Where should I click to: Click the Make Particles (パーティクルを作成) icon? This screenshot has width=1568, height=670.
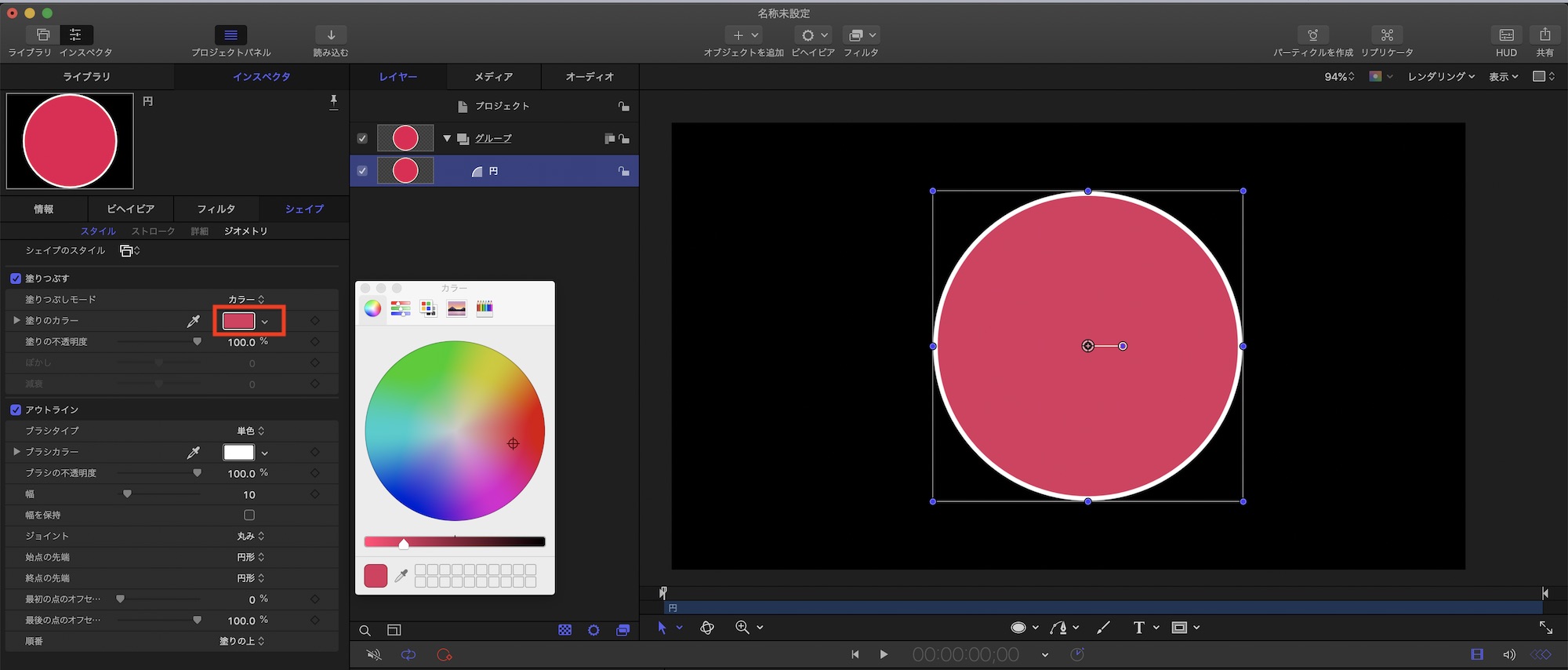tap(1312, 35)
